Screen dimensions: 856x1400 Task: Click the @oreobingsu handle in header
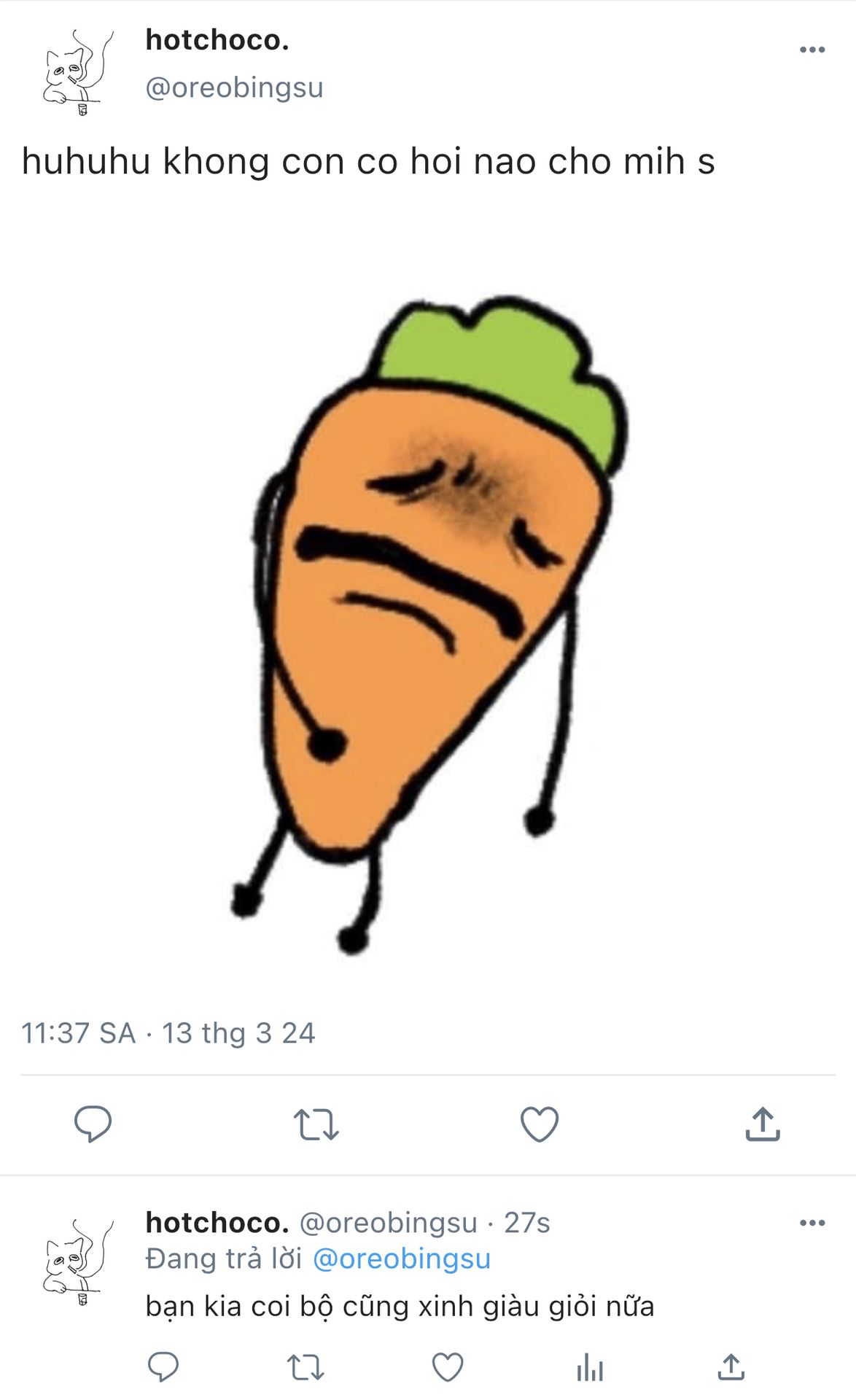(234, 87)
